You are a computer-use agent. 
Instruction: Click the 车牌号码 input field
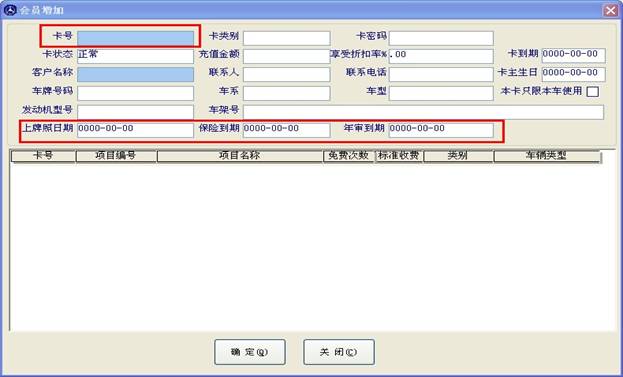coord(135,93)
